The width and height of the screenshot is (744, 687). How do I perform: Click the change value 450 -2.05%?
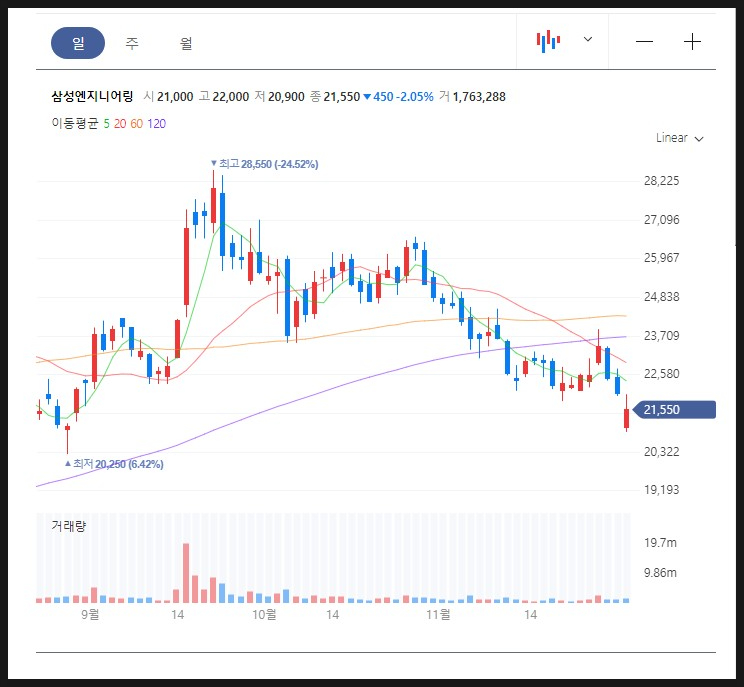pyautogui.click(x=399, y=97)
